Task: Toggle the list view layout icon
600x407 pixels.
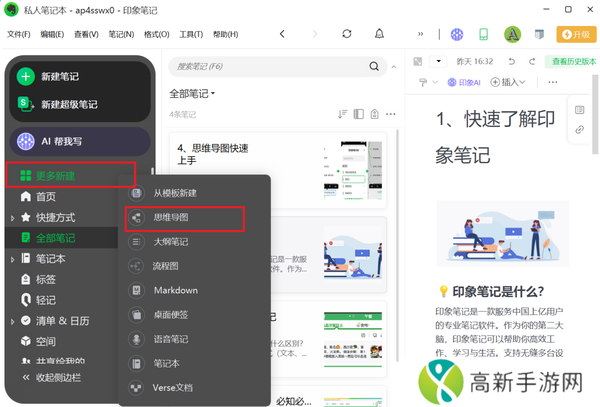Action: [x=359, y=114]
